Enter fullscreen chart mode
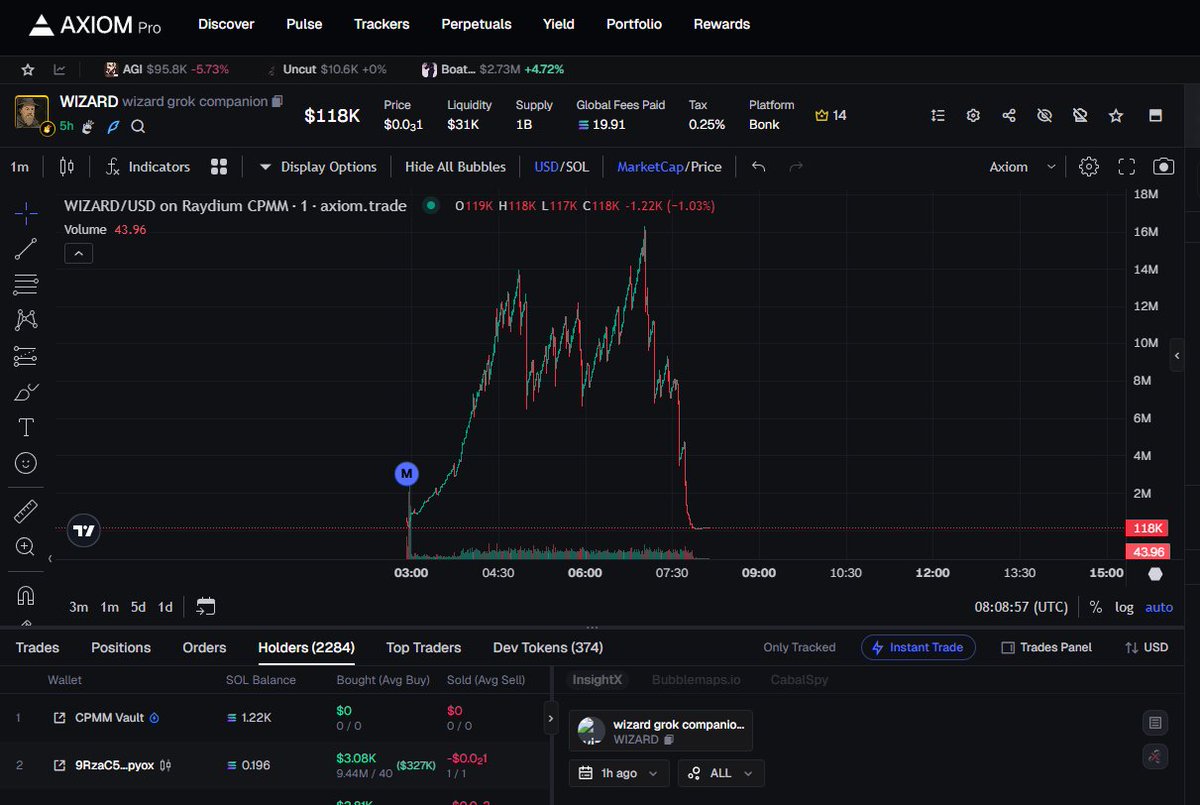 (1127, 167)
